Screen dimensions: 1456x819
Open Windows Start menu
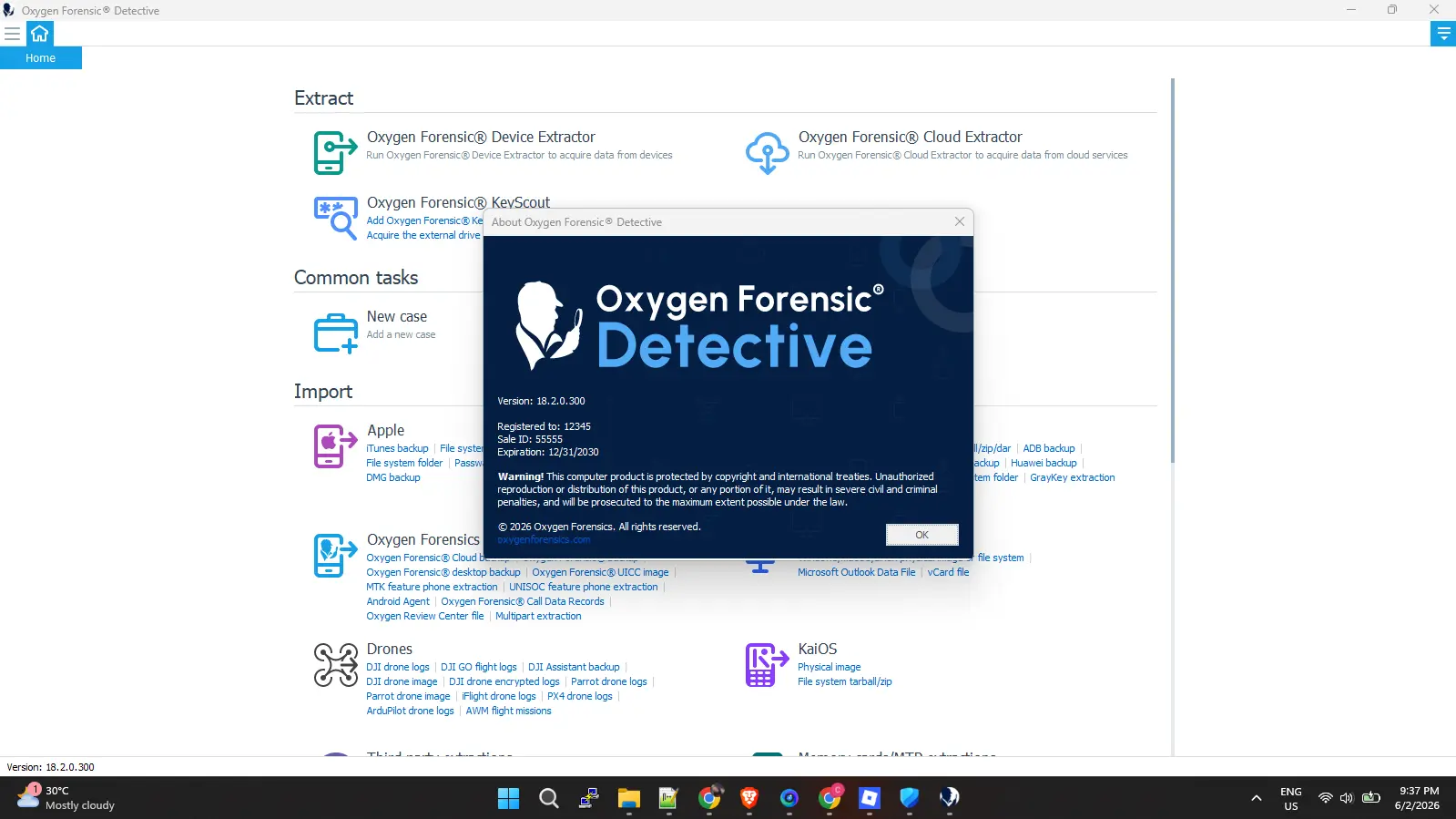pos(508,798)
